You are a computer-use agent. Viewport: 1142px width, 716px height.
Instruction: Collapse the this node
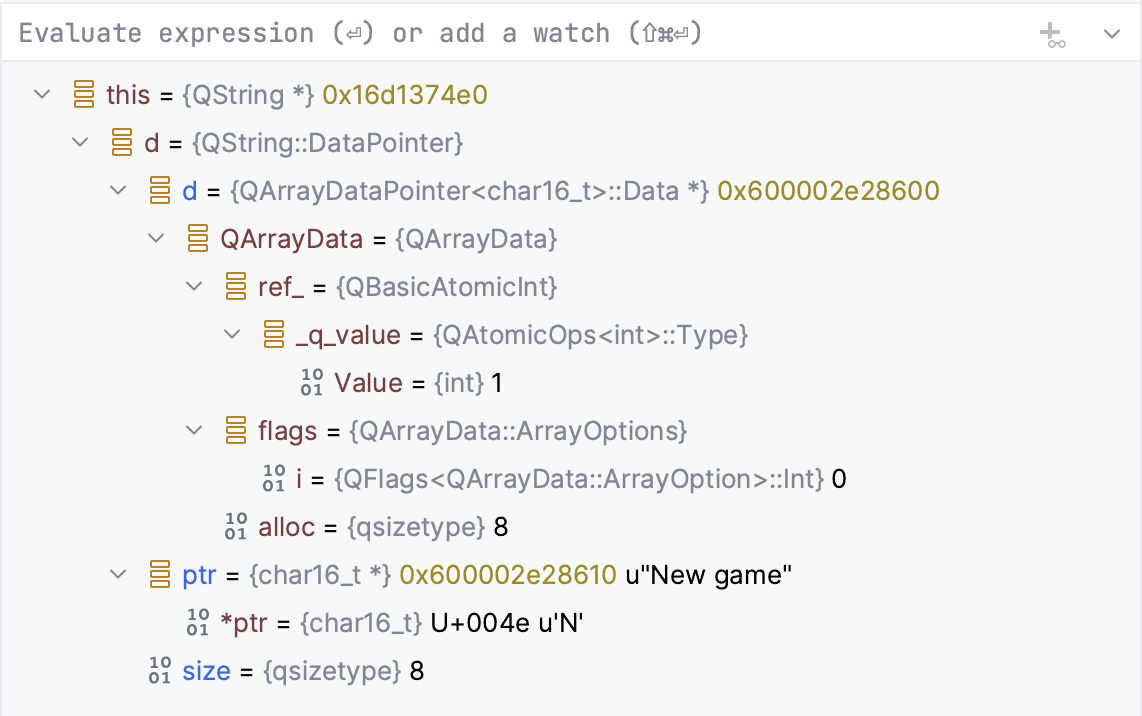[x=42, y=94]
